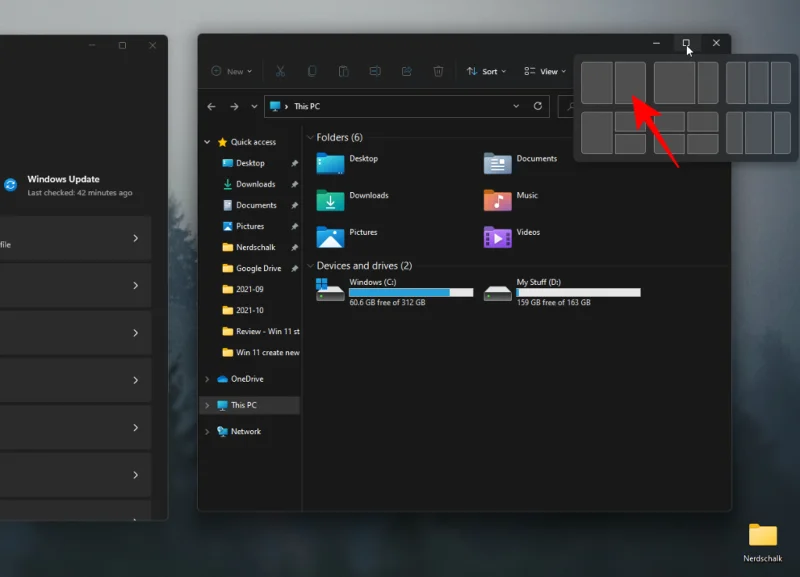Click the Copy icon in the toolbar
Screen dimensions: 800x577
(312, 71)
